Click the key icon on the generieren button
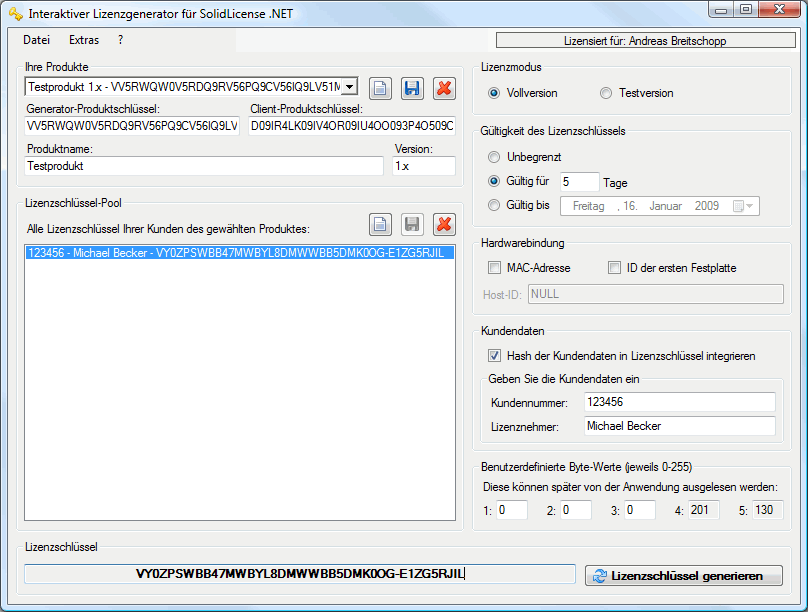 pos(600,575)
